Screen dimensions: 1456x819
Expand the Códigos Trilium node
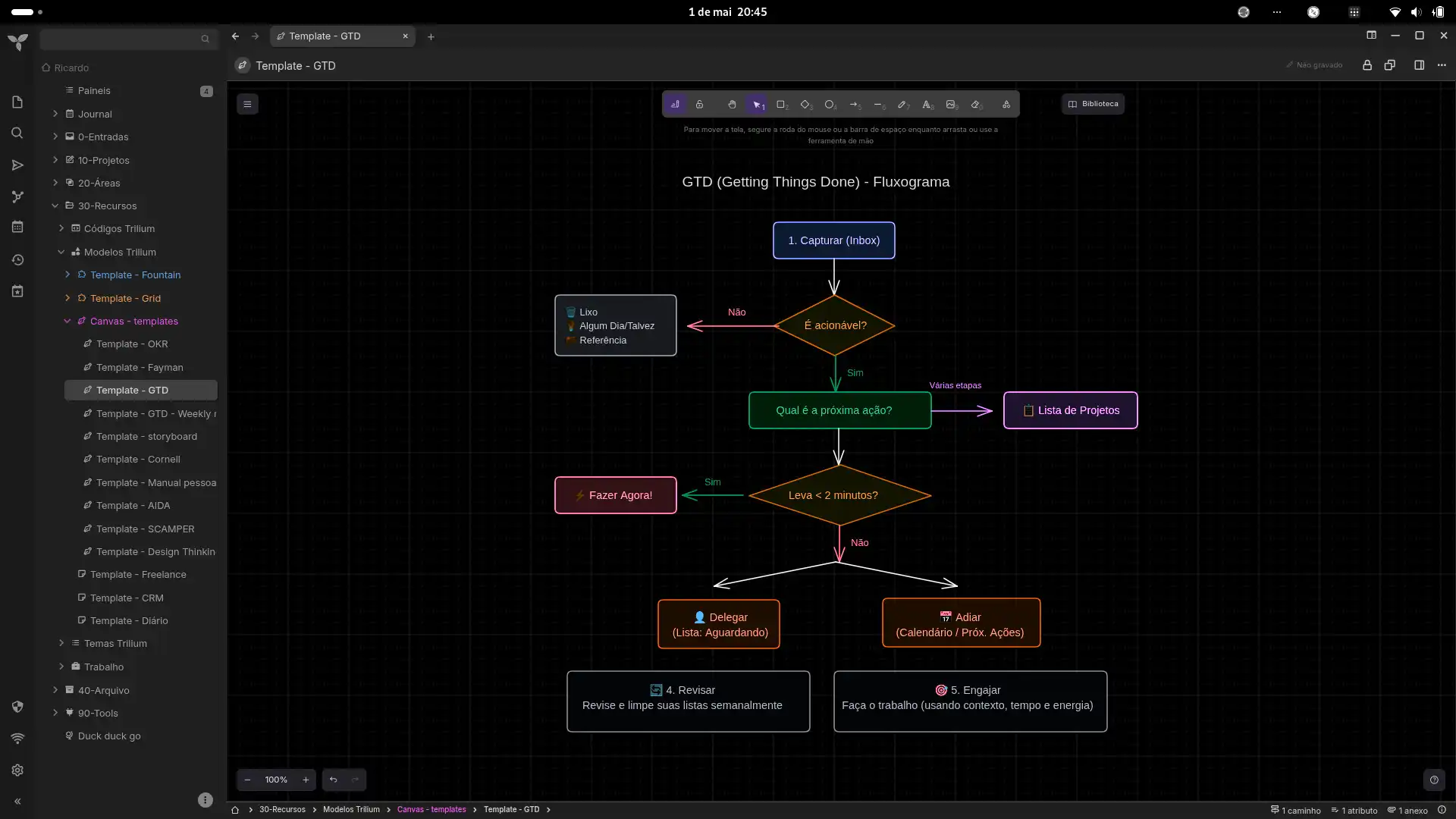coord(61,228)
